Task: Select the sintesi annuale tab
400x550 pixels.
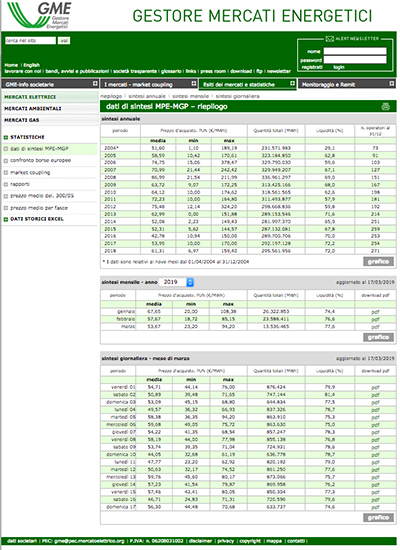Action: pos(147,96)
